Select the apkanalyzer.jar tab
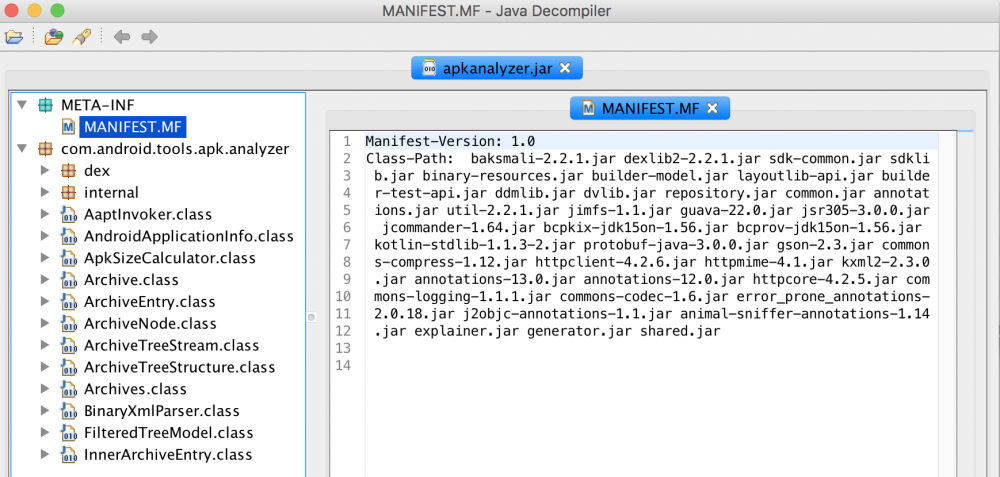The height and width of the screenshot is (477, 1000). 497,68
